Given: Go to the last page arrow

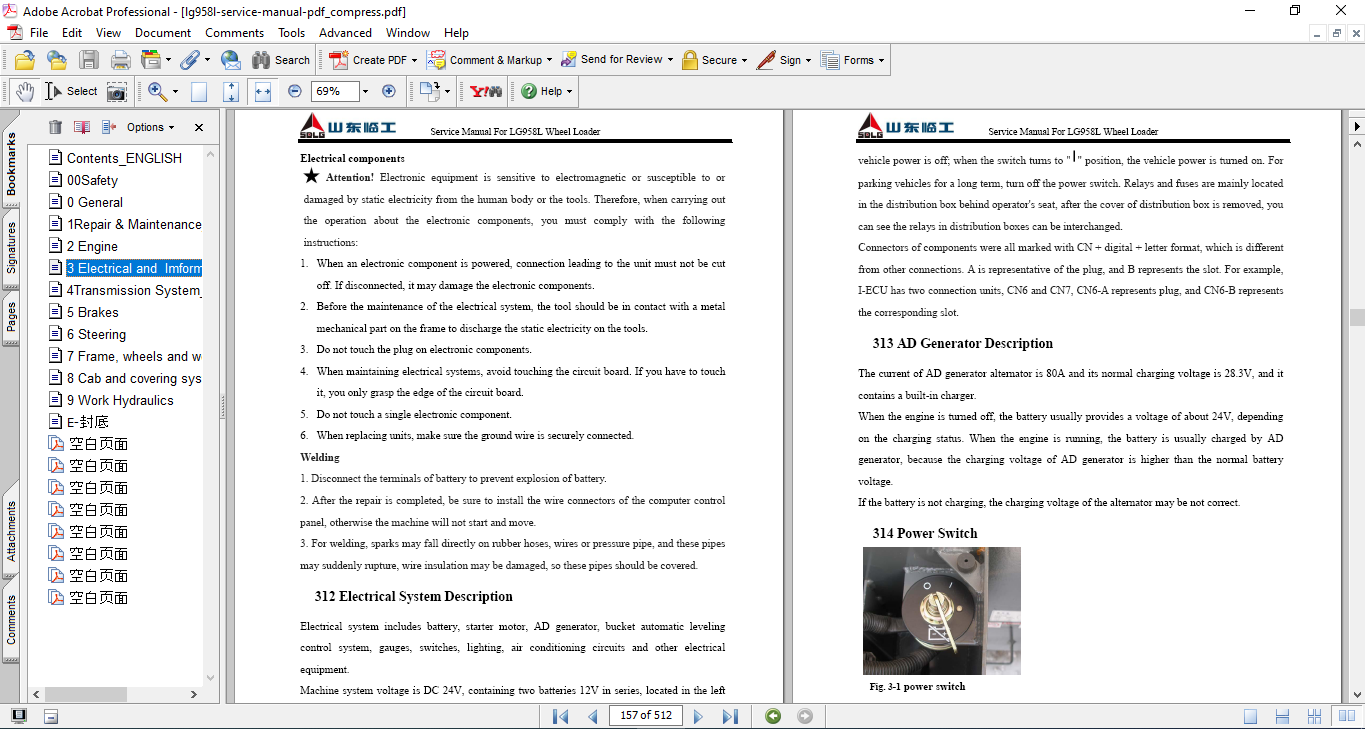Looking at the screenshot, I should (x=730, y=716).
